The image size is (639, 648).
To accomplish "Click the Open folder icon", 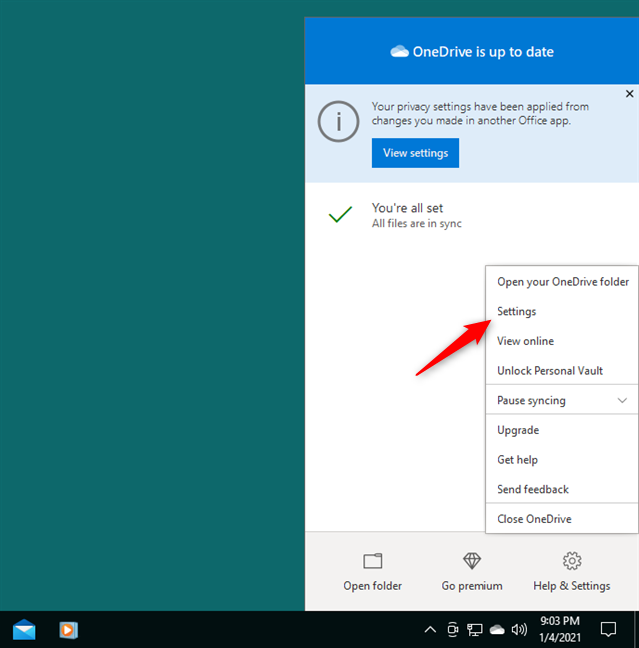I will tap(372, 561).
